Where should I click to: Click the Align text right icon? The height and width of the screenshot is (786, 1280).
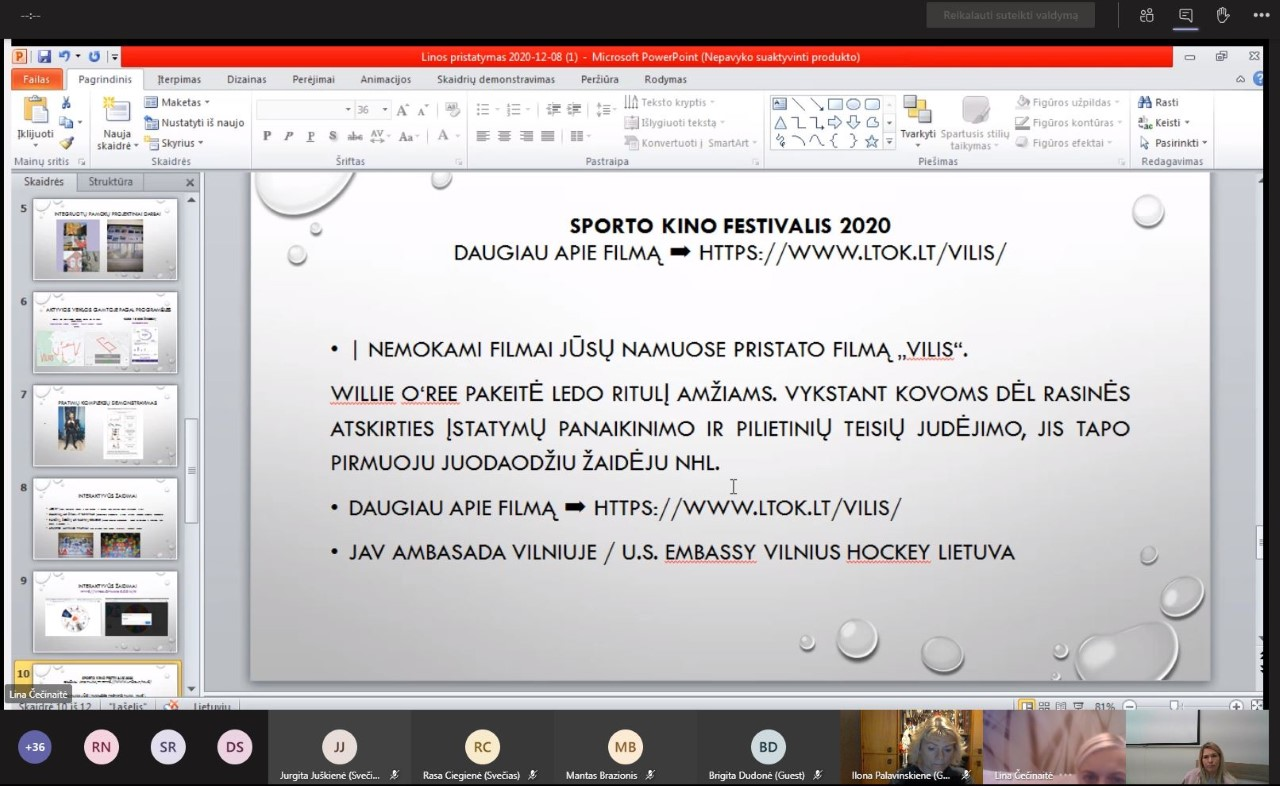(527, 137)
